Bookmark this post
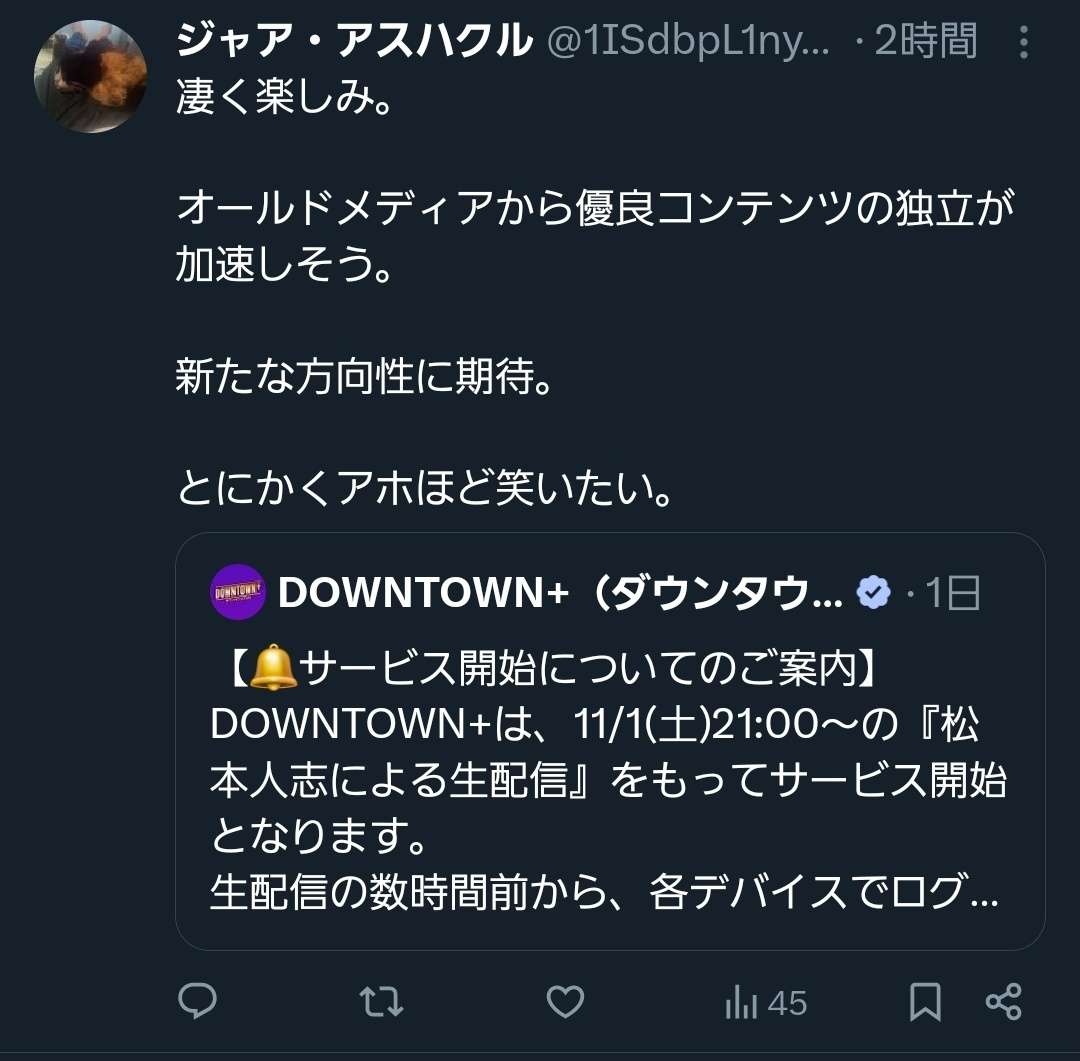Viewport: 1080px width, 1061px height. 925,1002
